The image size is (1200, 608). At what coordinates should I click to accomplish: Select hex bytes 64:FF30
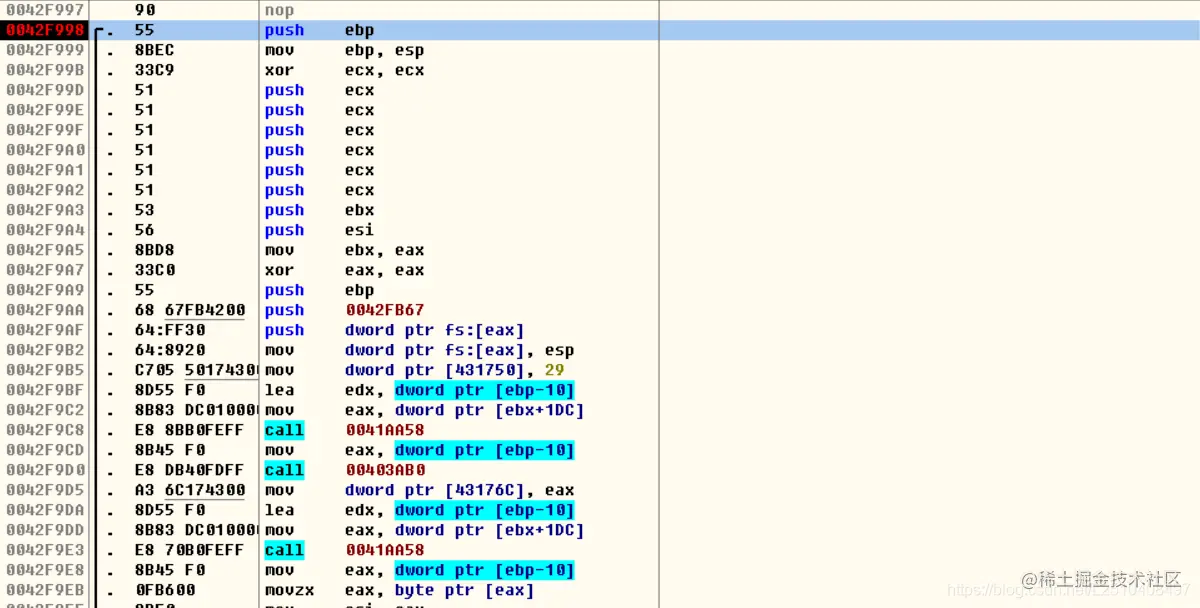170,330
